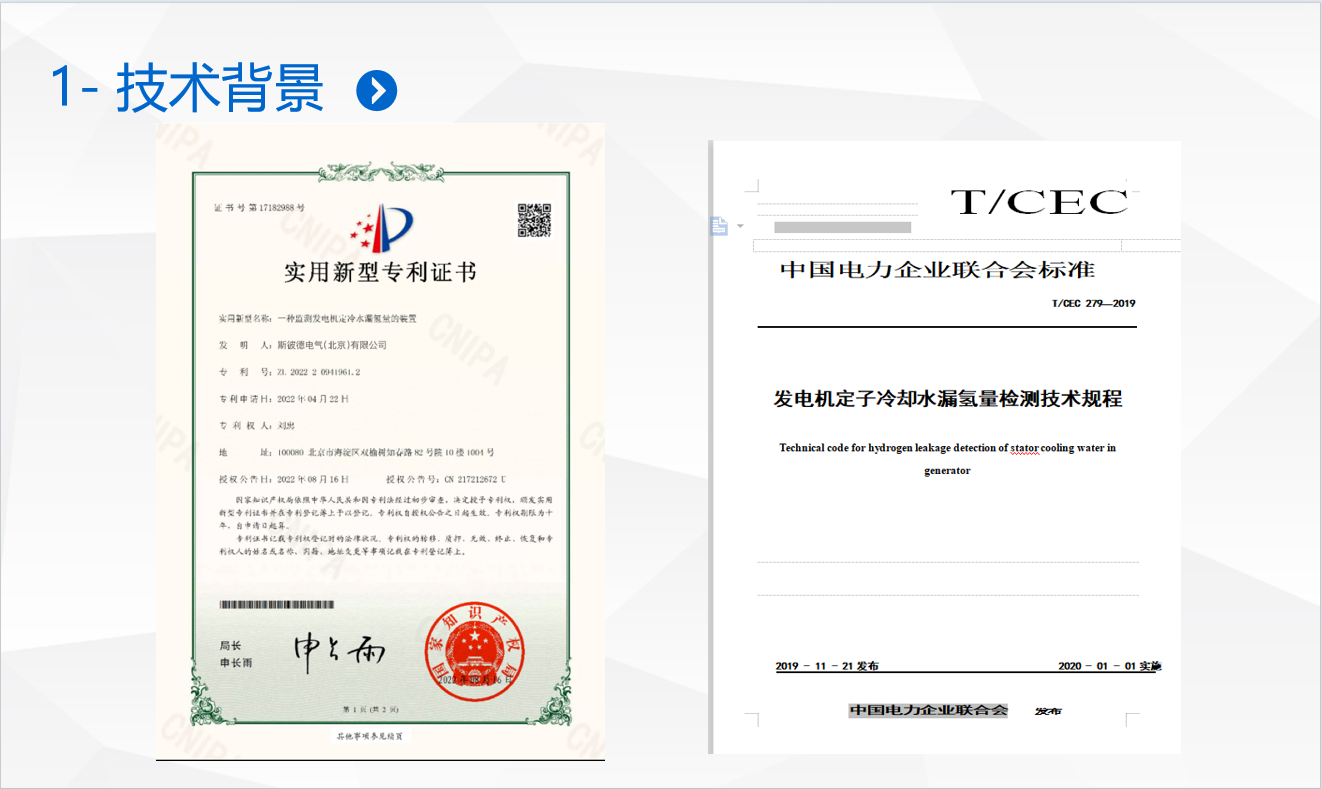
Task: Click the 发电机定子冷却水漏氢量检测技术规程 title
Action: click(x=947, y=399)
